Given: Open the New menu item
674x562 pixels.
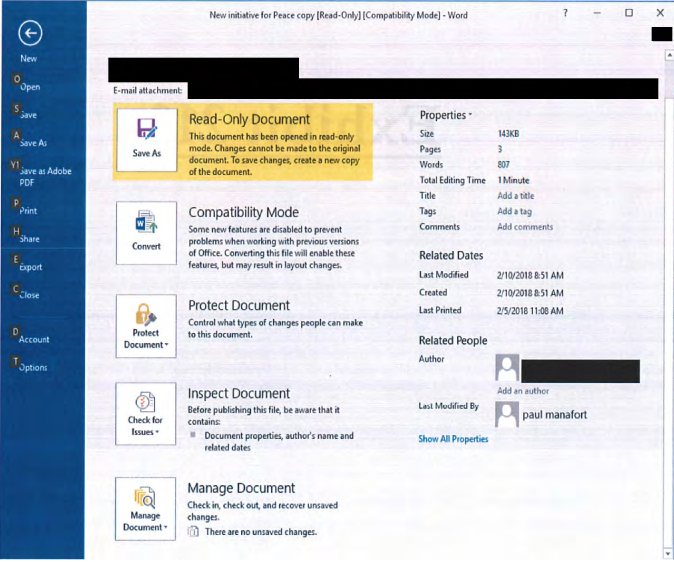Looking at the screenshot, I should click(x=28, y=58).
